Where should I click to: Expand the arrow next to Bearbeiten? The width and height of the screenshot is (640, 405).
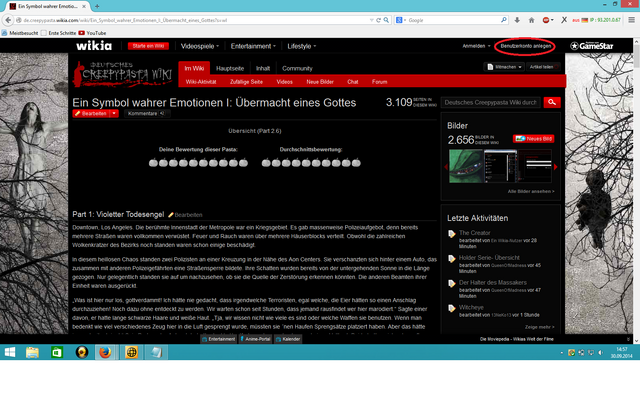[x=114, y=113]
